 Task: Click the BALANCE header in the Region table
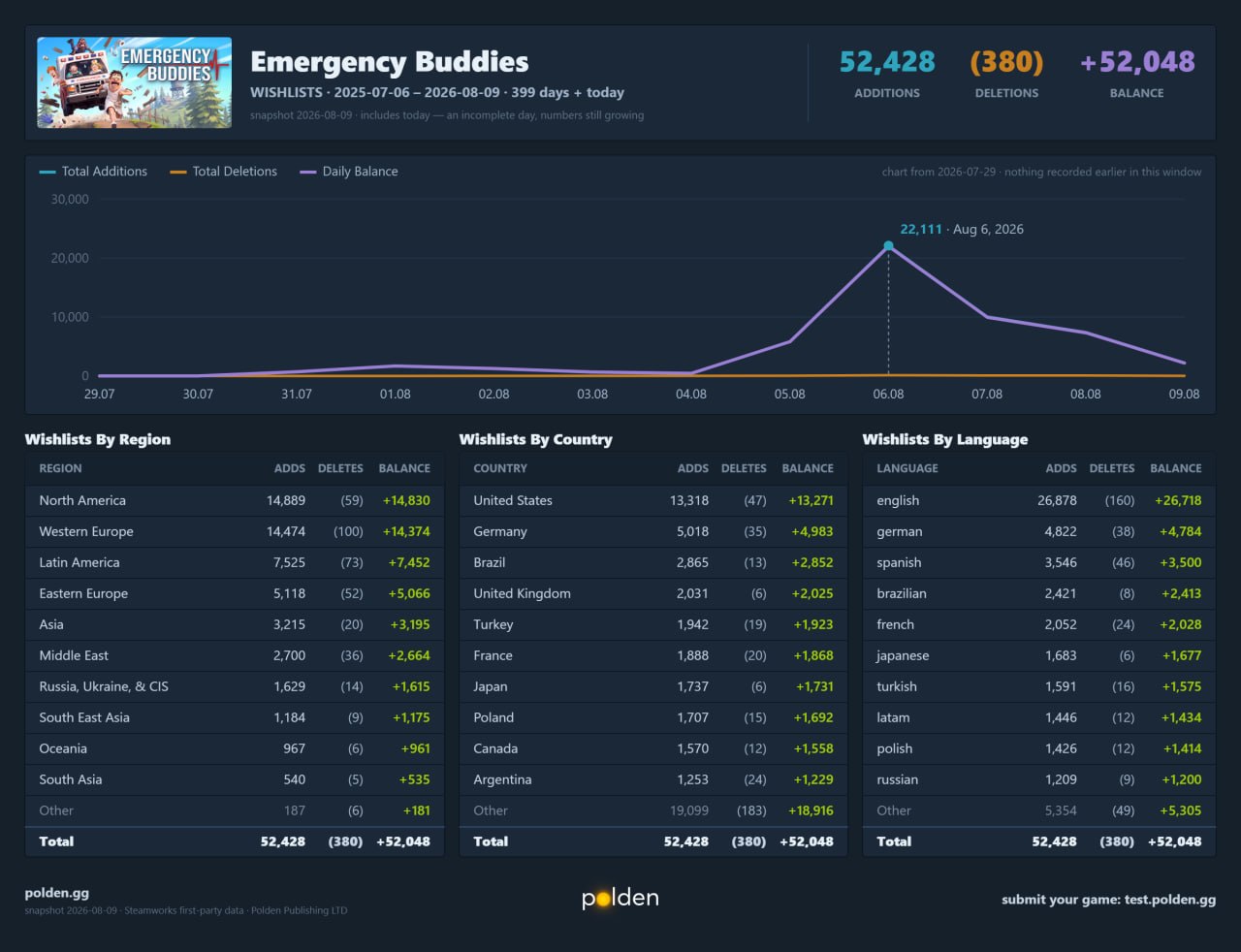click(404, 468)
